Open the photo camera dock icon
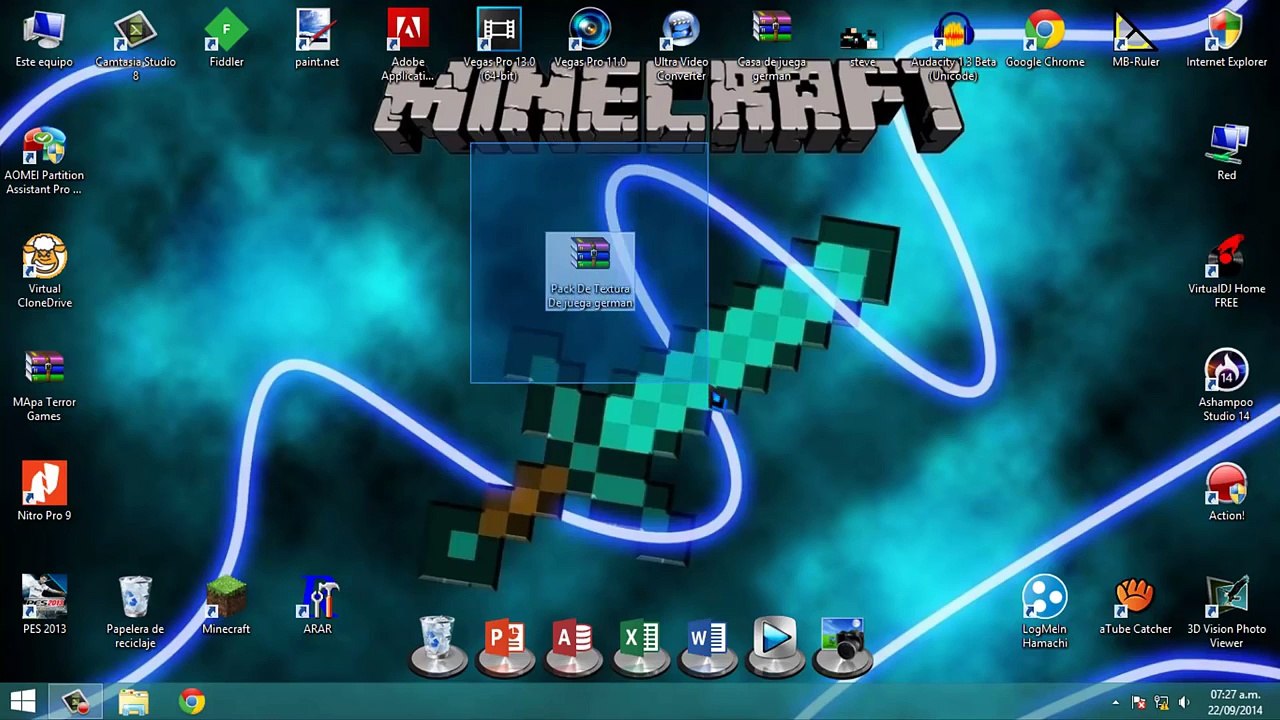 click(x=843, y=645)
